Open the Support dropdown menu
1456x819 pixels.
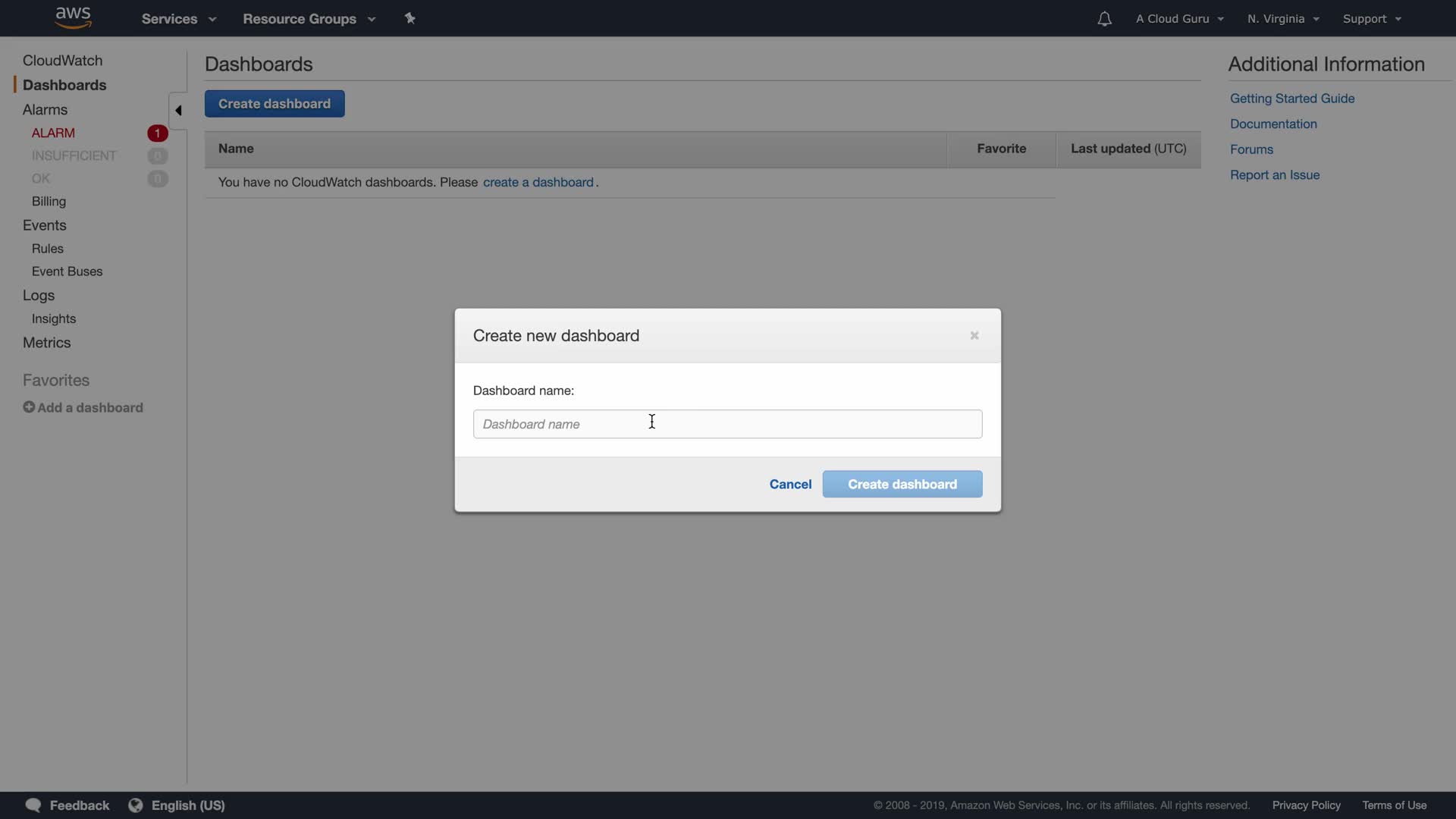pos(1371,19)
